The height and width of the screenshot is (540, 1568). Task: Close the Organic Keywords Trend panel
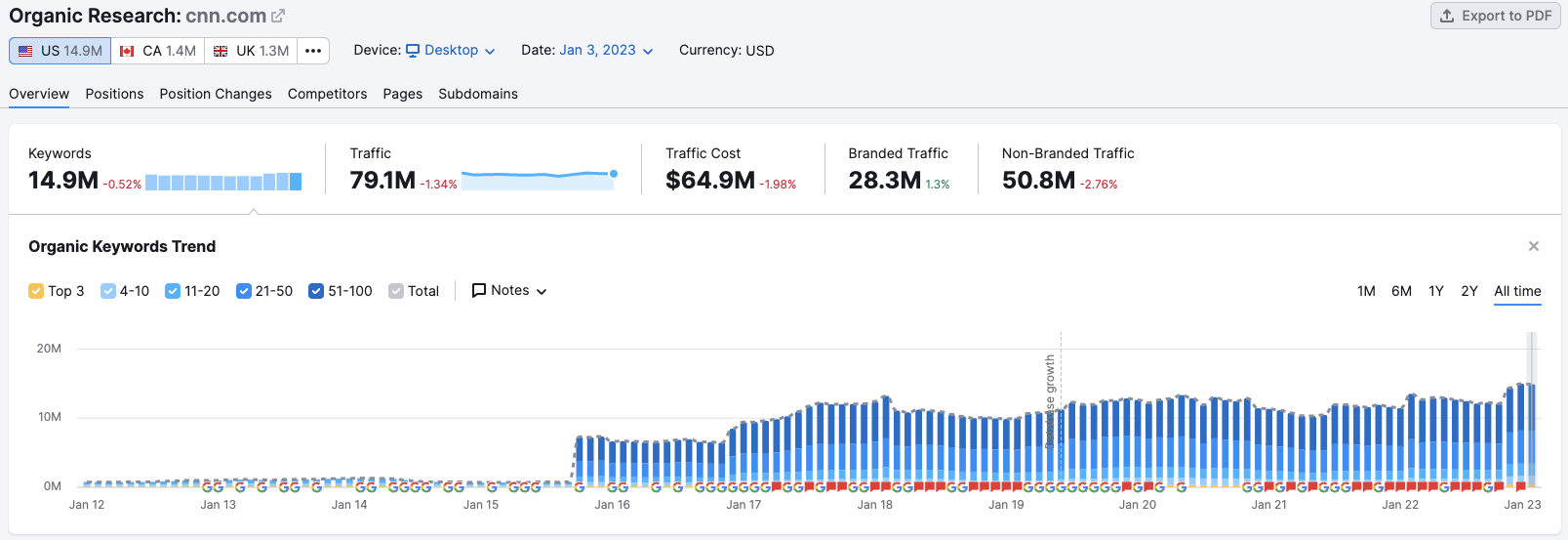pyautogui.click(x=1533, y=246)
